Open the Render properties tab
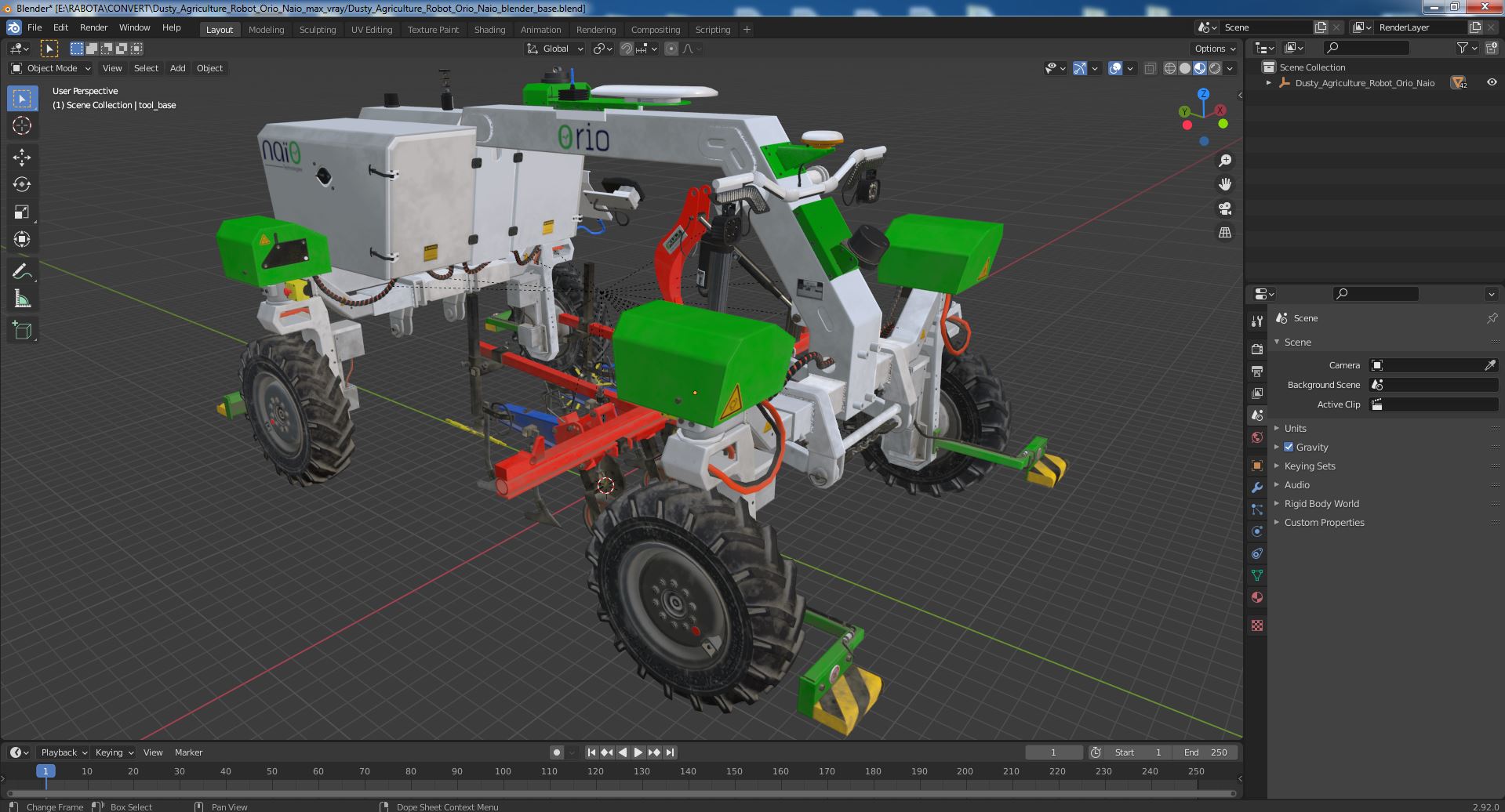1505x812 pixels. (x=1257, y=349)
